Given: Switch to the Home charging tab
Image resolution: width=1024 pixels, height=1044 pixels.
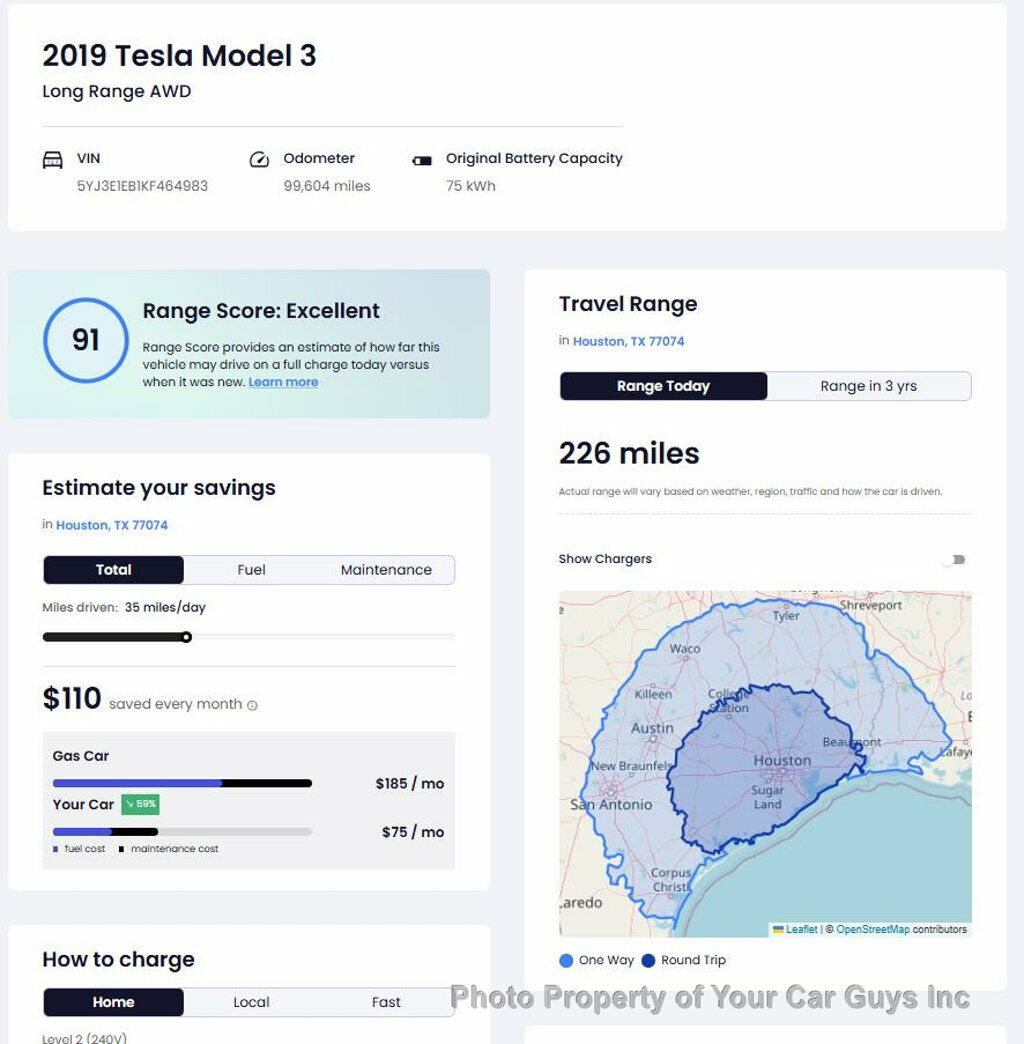Looking at the screenshot, I should click(113, 1002).
